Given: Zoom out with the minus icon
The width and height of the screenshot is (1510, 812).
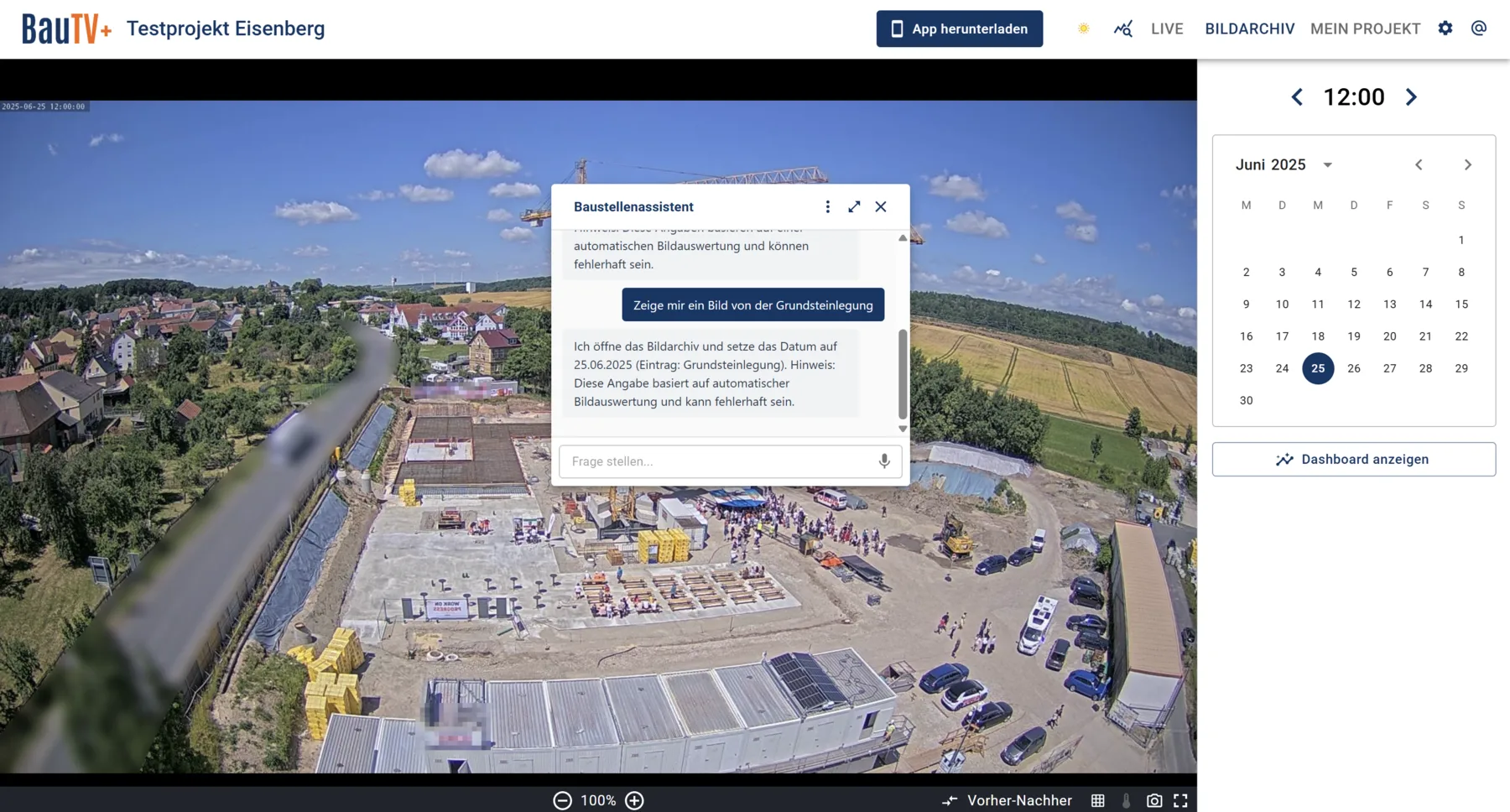Looking at the screenshot, I should (x=562, y=800).
